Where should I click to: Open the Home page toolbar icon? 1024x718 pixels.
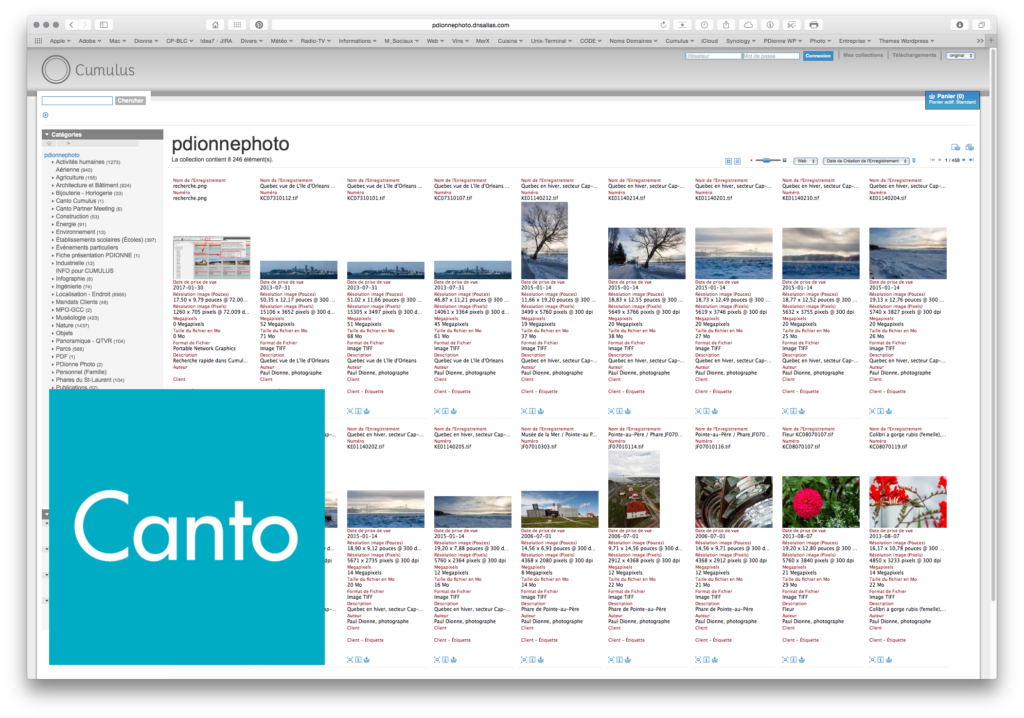(215, 25)
